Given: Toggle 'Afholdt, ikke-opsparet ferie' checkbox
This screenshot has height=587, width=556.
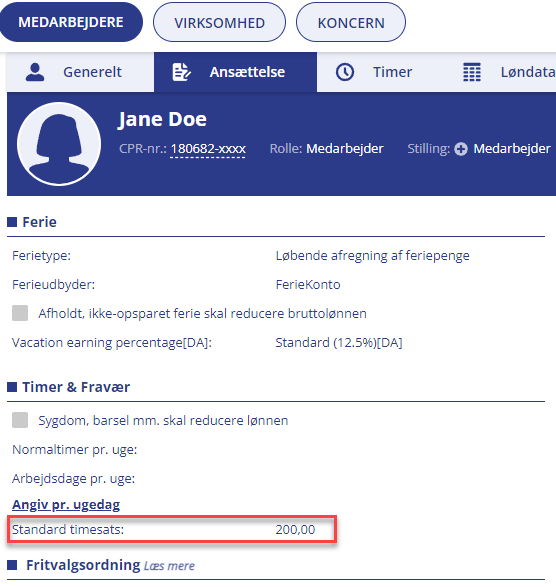Looking at the screenshot, I should 20,313.
